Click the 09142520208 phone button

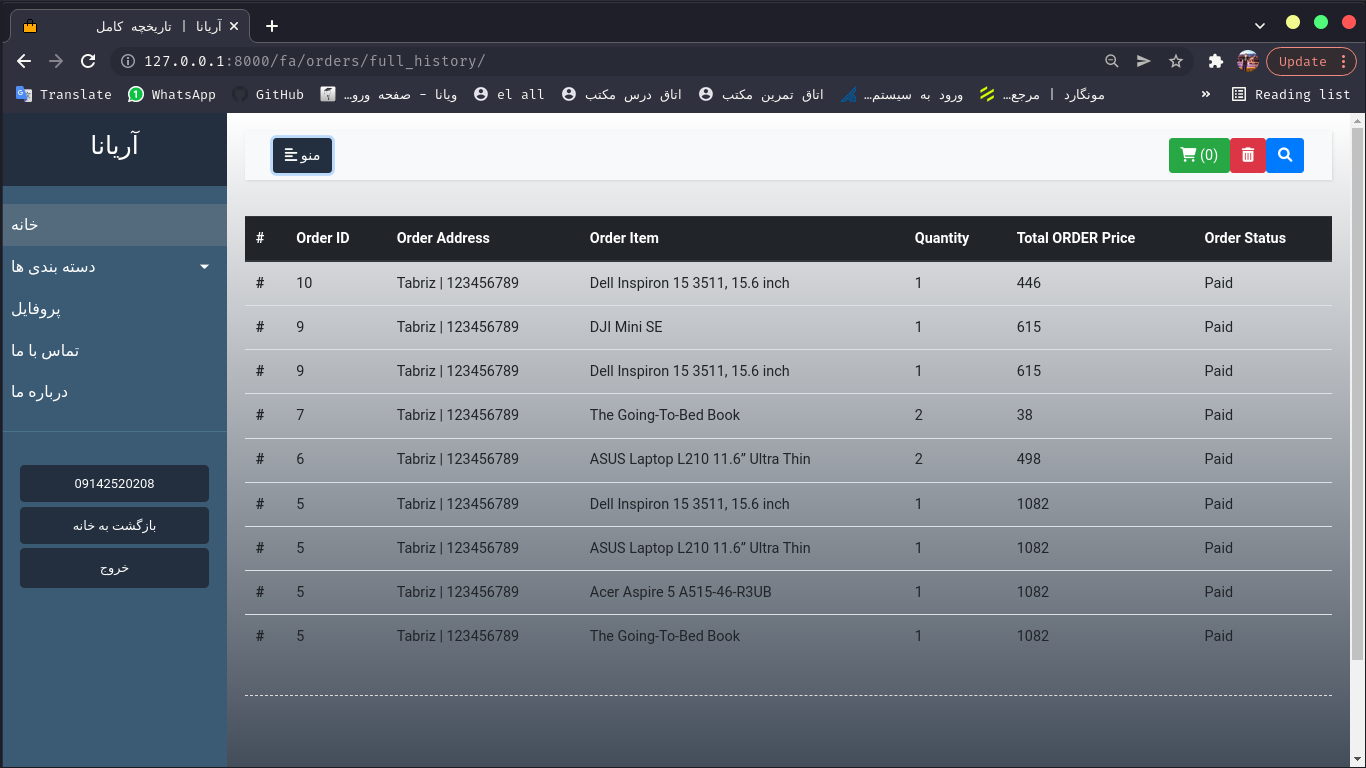point(114,483)
